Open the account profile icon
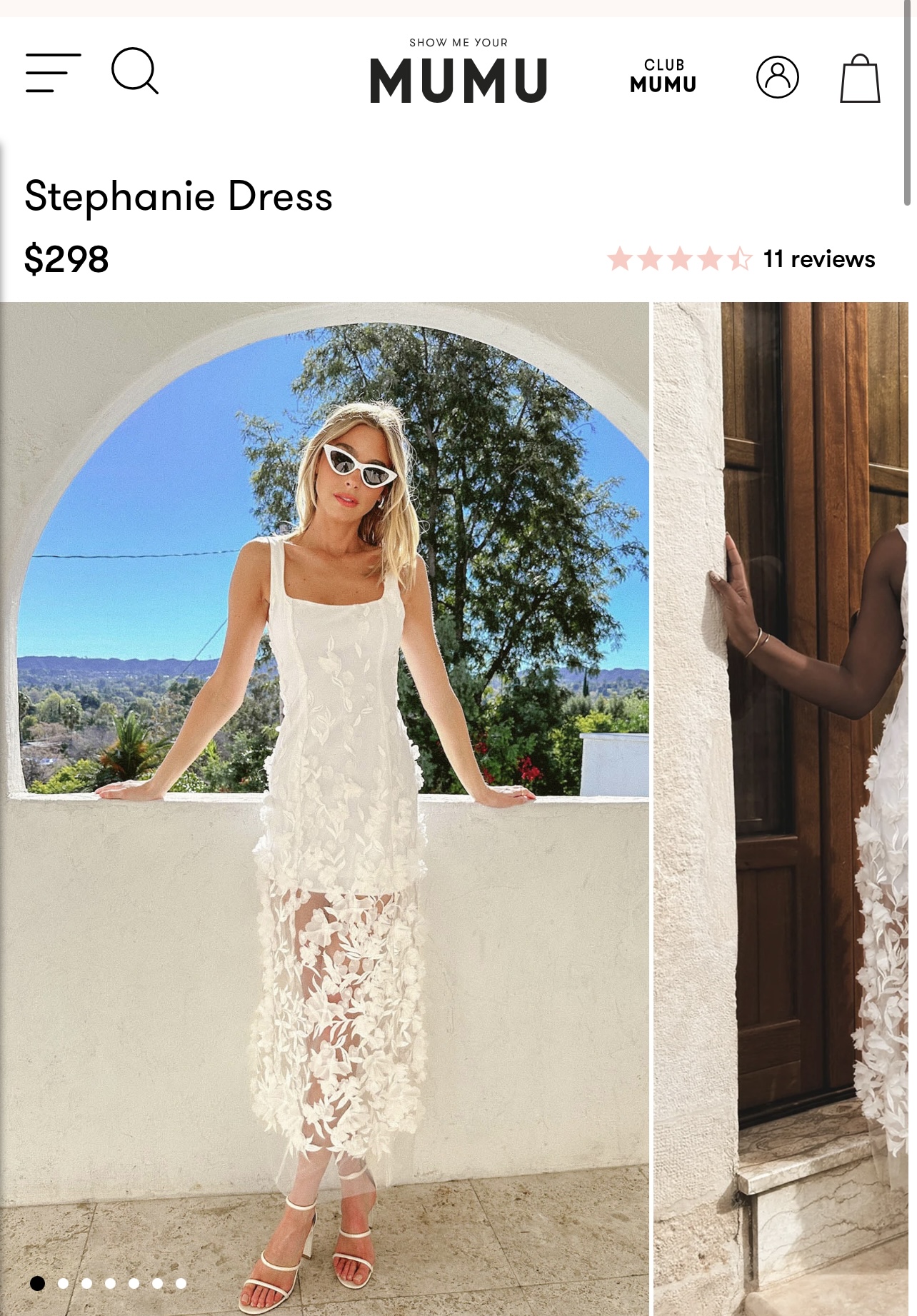The height and width of the screenshot is (1316, 917). point(778,76)
